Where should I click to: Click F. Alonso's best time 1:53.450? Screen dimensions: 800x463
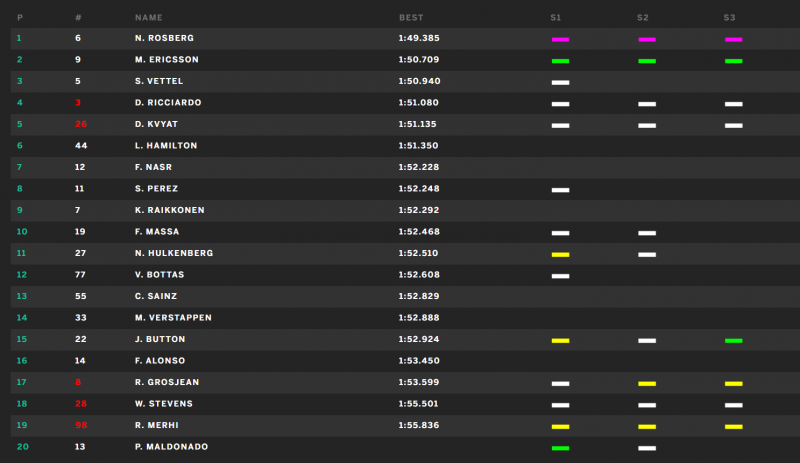coord(419,360)
